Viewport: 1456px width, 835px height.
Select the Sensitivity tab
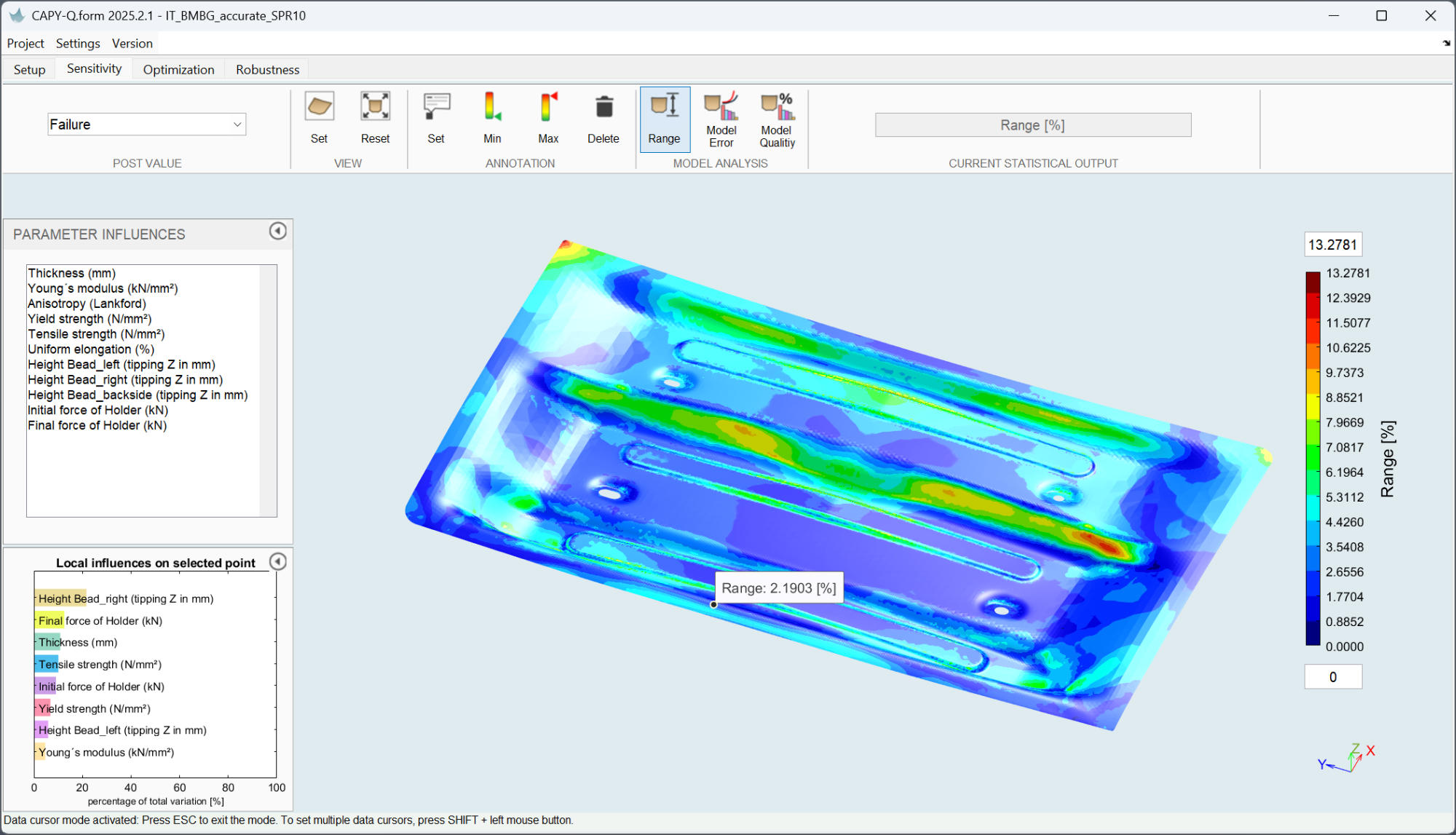point(95,68)
